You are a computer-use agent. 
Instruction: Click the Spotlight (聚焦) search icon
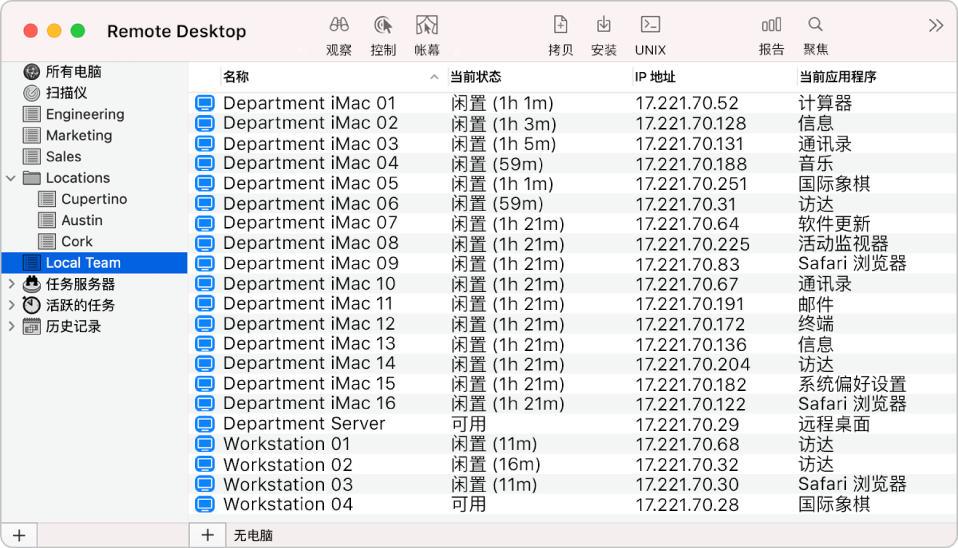coord(815,24)
